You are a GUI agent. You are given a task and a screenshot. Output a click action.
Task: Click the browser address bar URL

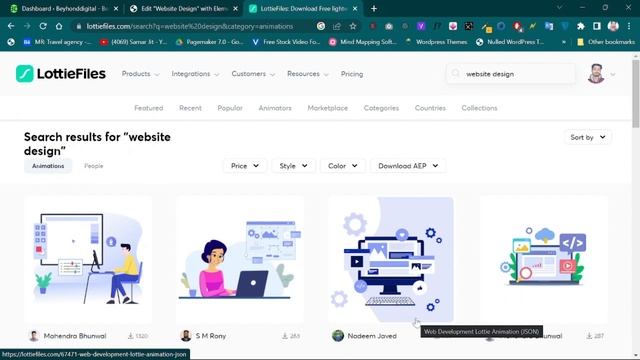190,26
